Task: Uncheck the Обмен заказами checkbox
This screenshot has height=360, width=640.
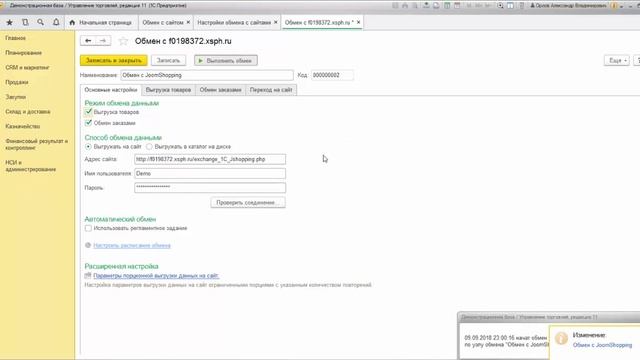Action: [x=88, y=123]
